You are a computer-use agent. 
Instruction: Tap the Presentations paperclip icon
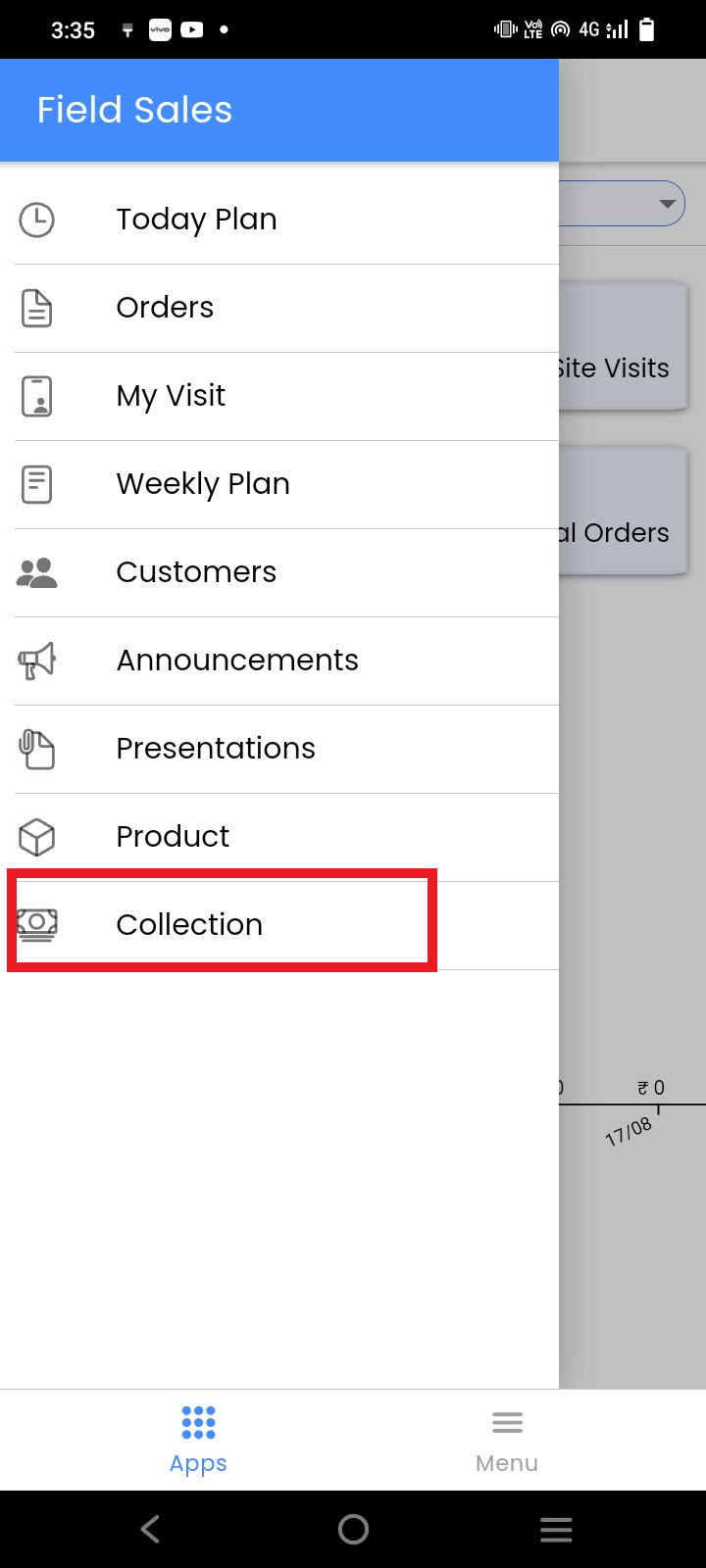click(37, 749)
